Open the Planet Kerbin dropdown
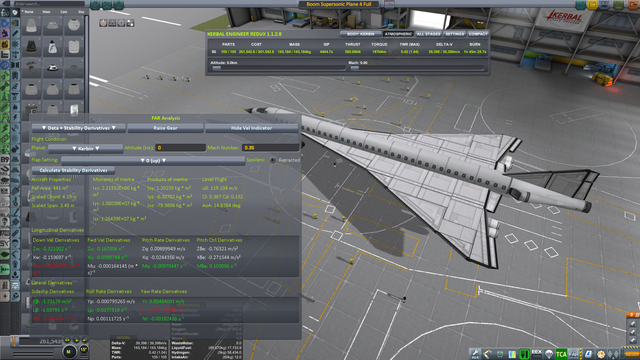The height and width of the screenshot is (360, 640). pyautogui.click(x=86, y=149)
